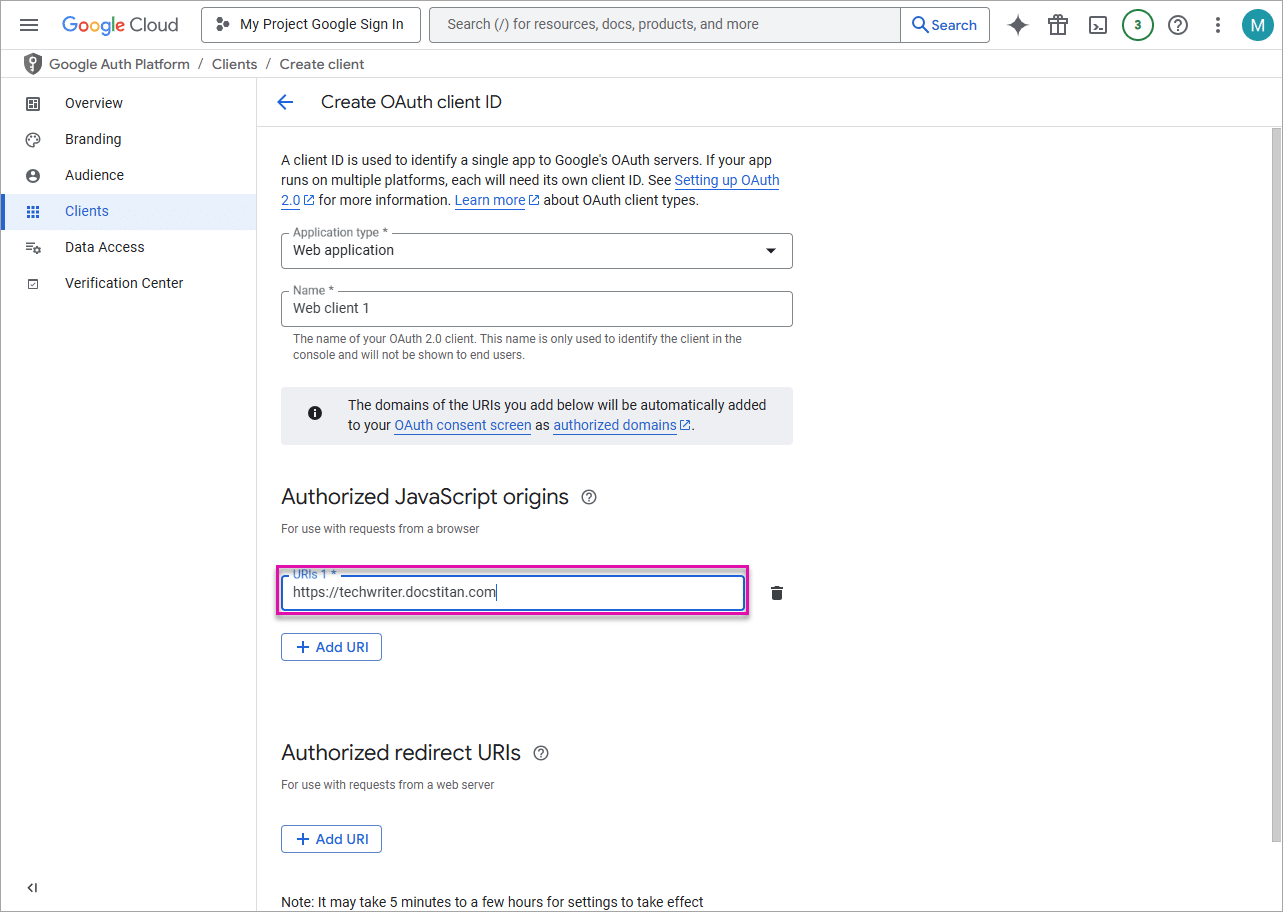Click help icon beside Authorized JavaScript origins
Viewport: 1283px width, 912px height.
click(x=589, y=497)
